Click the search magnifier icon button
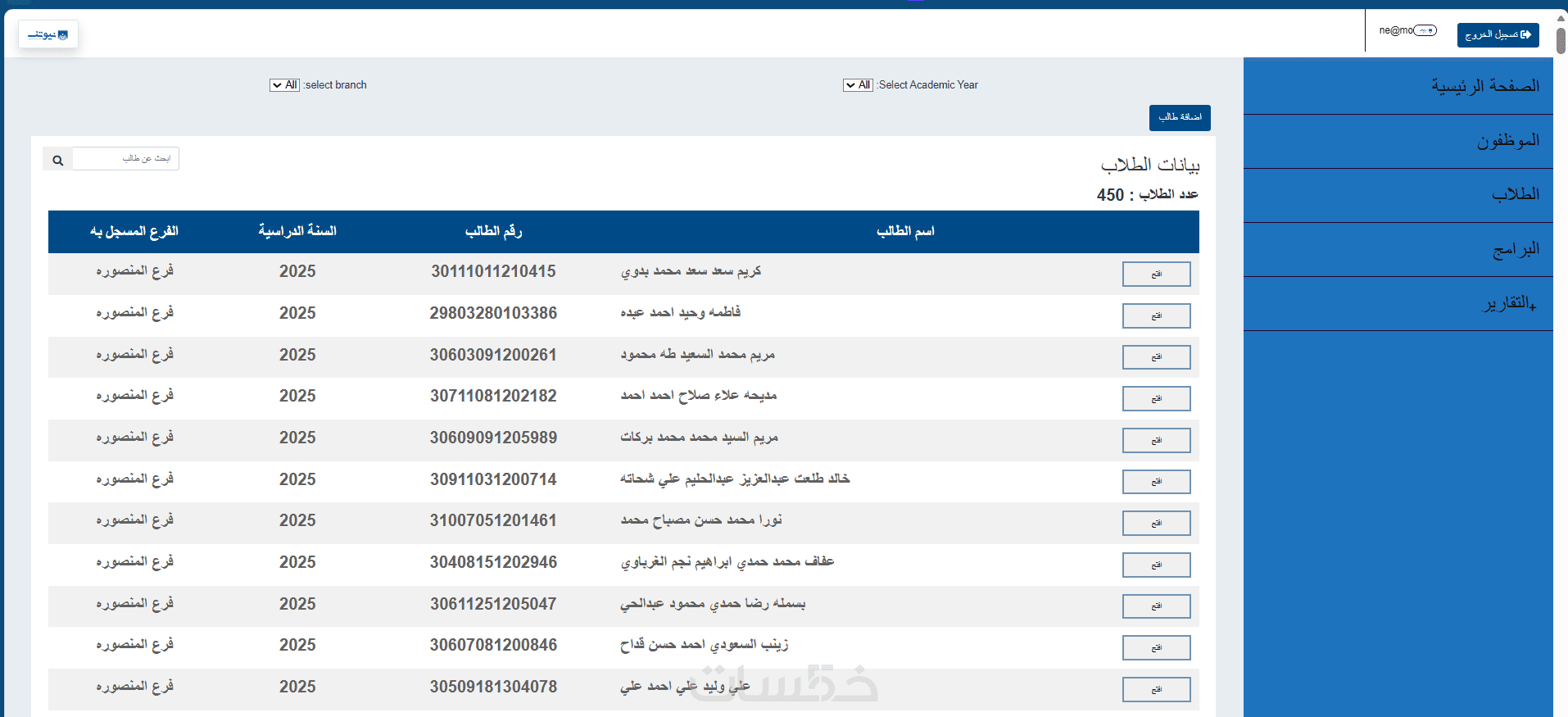 pyautogui.click(x=57, y=160)
